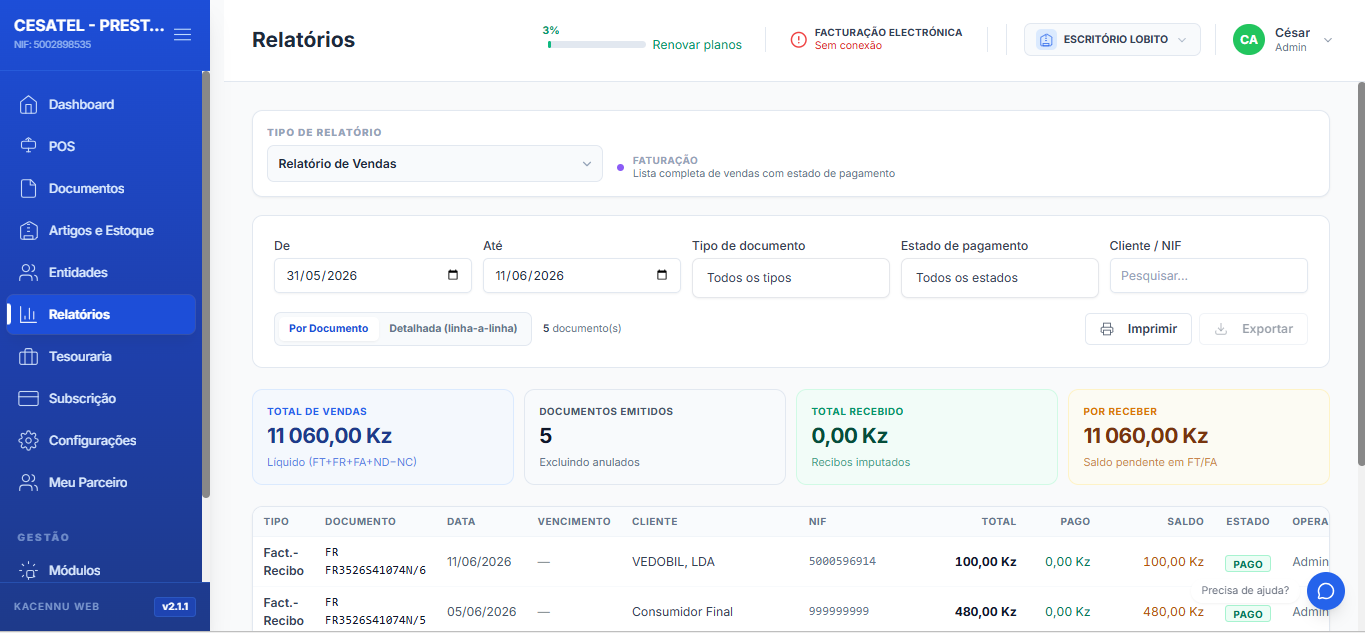Expand the Escritório Lobito selector chevron
The height and width of the screenshot is (633, 1365).
(x=1182, y=40)
